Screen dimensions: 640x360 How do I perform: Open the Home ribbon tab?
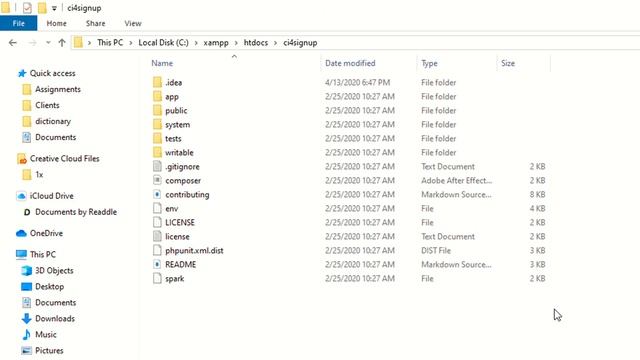pos(56,23)
